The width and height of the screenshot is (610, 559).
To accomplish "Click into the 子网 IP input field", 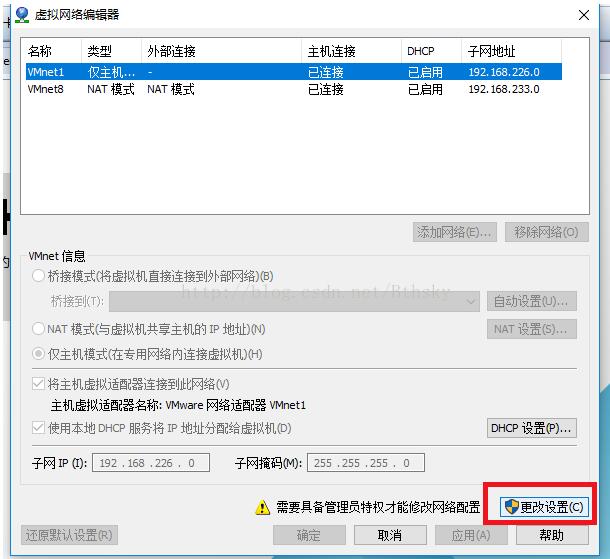I will (151, 463).
